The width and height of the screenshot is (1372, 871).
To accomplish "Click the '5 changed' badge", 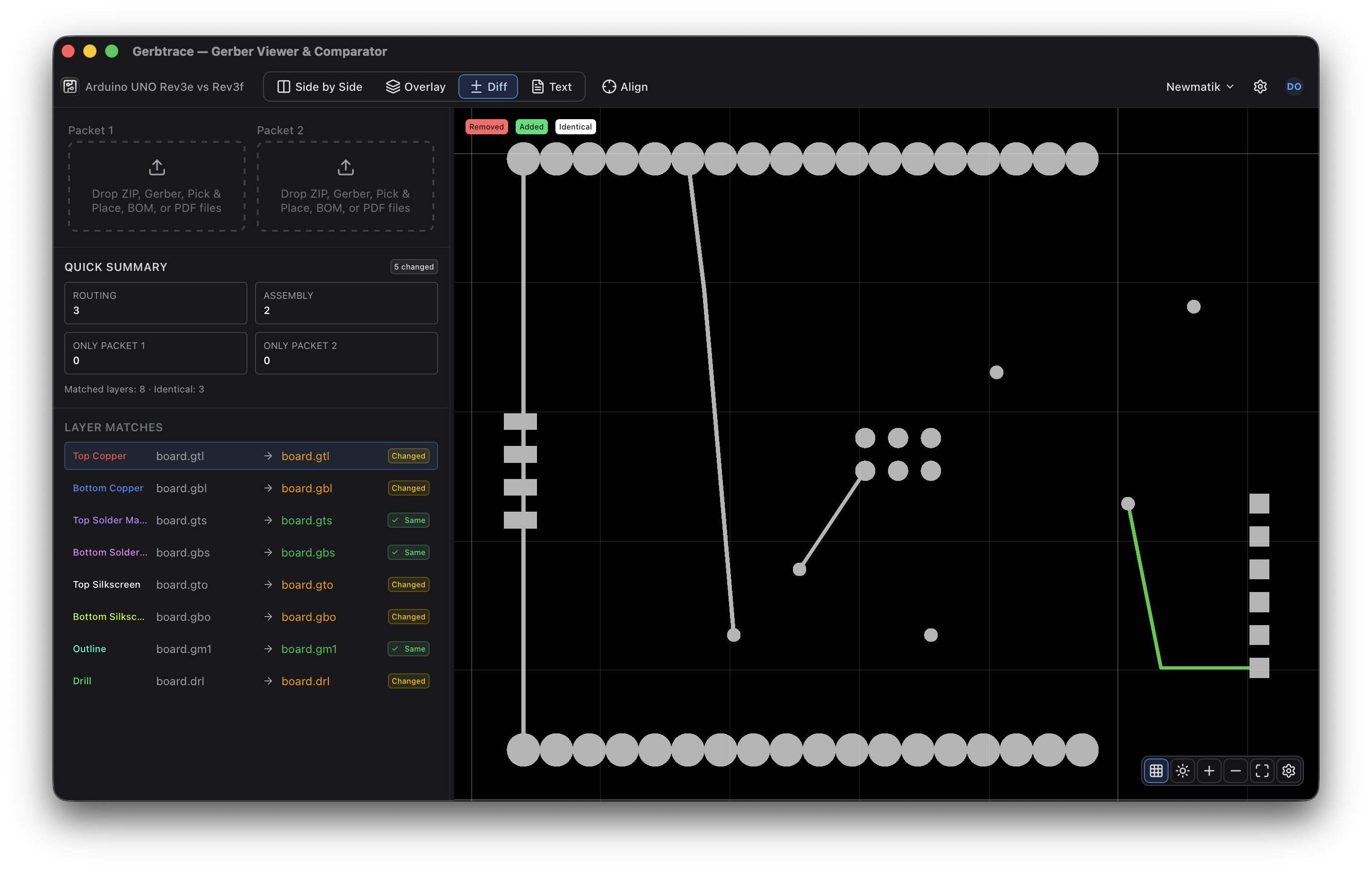I will pos(413,267).
